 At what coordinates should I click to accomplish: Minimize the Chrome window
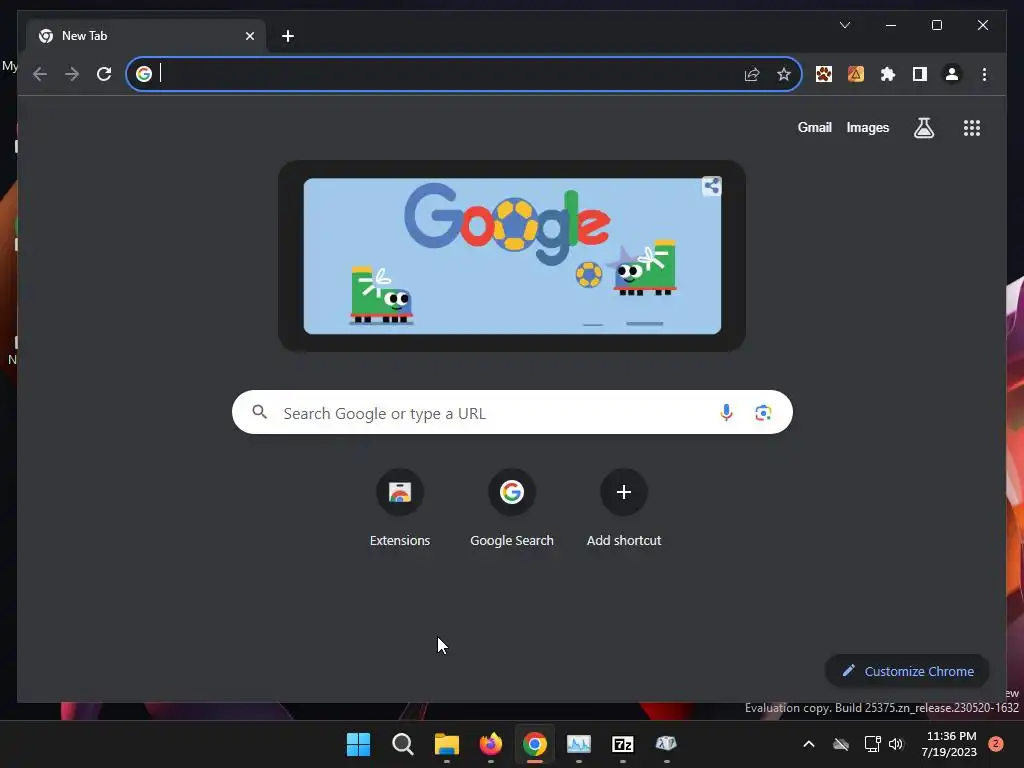pyautogui.click(x=891, y=25)
